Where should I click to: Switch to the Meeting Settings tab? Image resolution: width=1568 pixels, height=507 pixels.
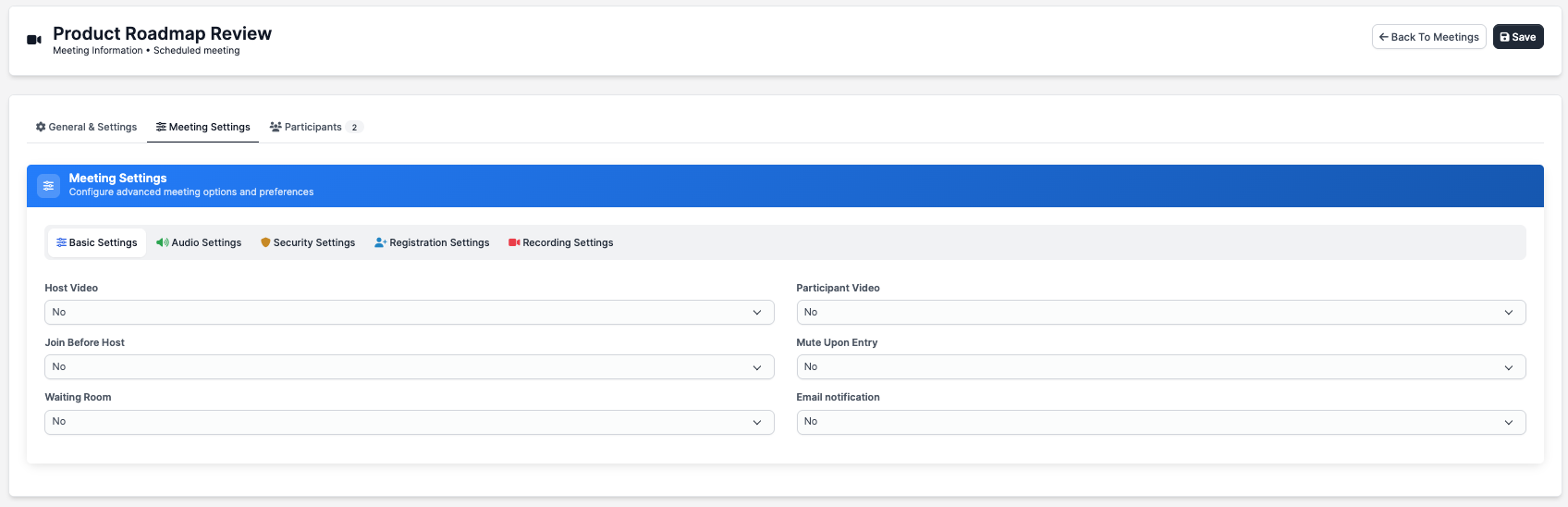(x=203, y=127)
